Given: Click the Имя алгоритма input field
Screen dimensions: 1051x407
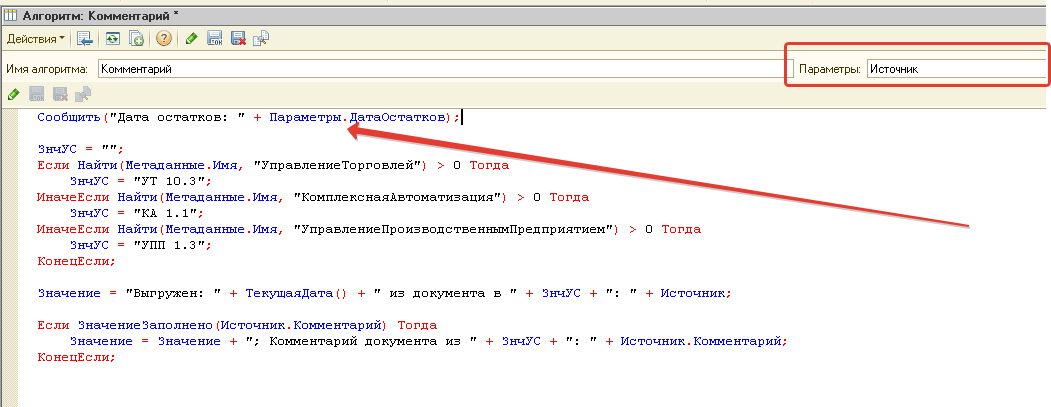Looking at the screenshot, I should 438,69.
